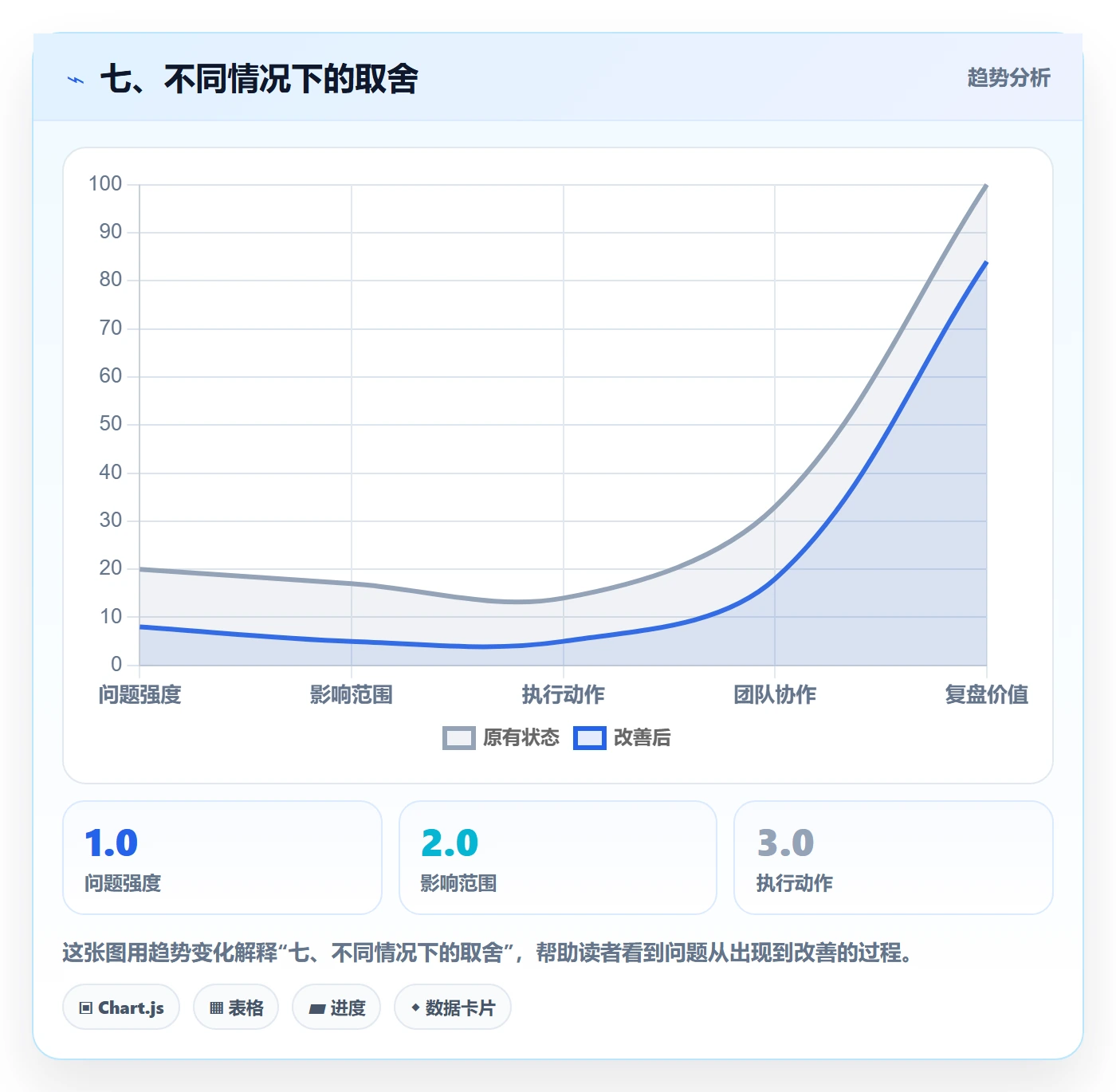Click the 进度 chip bar icon

tap(316, 1009)
